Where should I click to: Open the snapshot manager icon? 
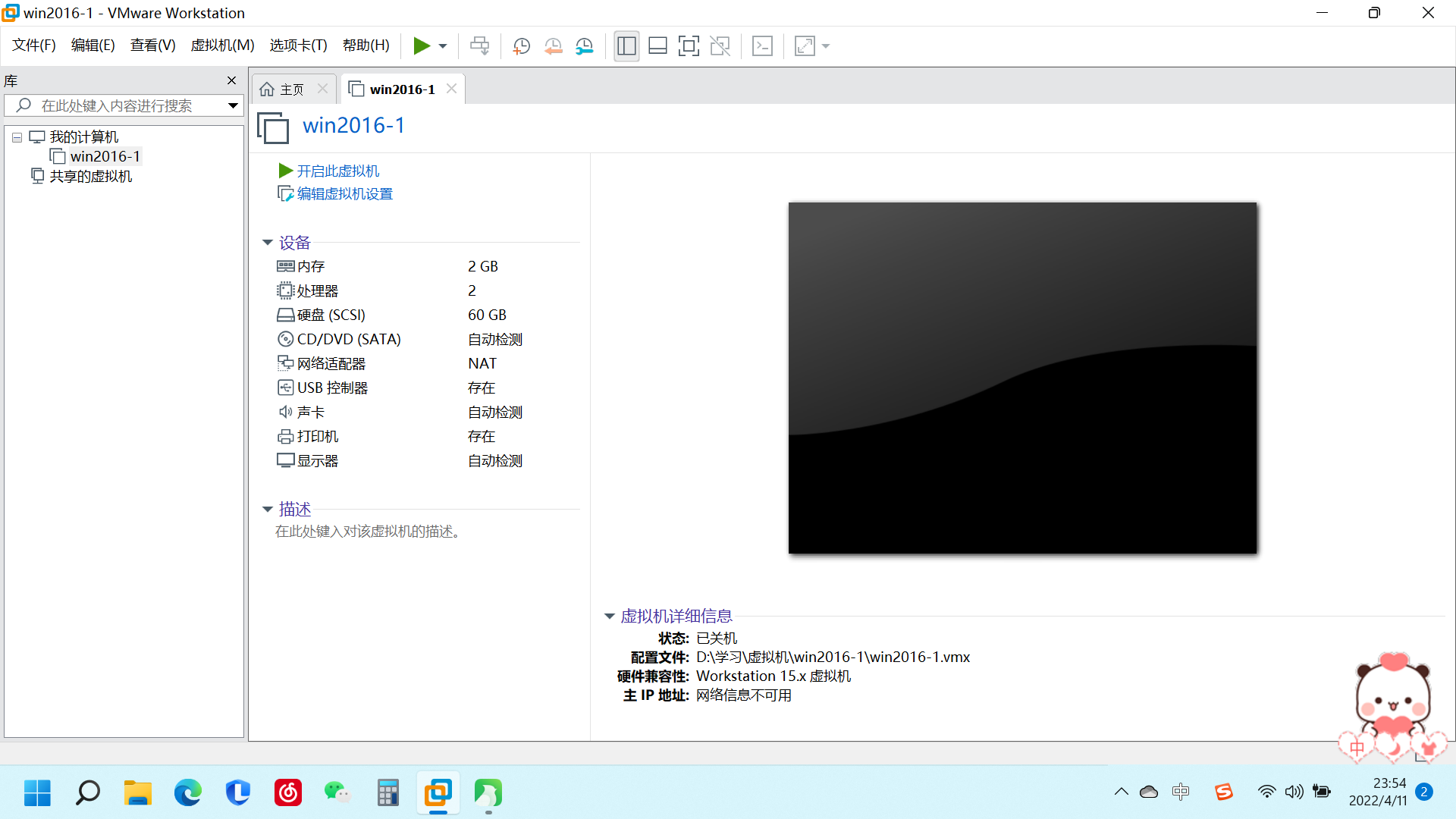pyautogui.click(x=584, y=46)
